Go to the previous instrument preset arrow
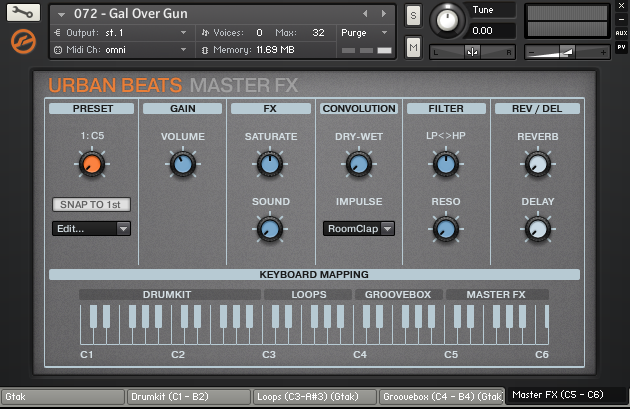Screen dimensions: 630x409 tap(365, 14)
